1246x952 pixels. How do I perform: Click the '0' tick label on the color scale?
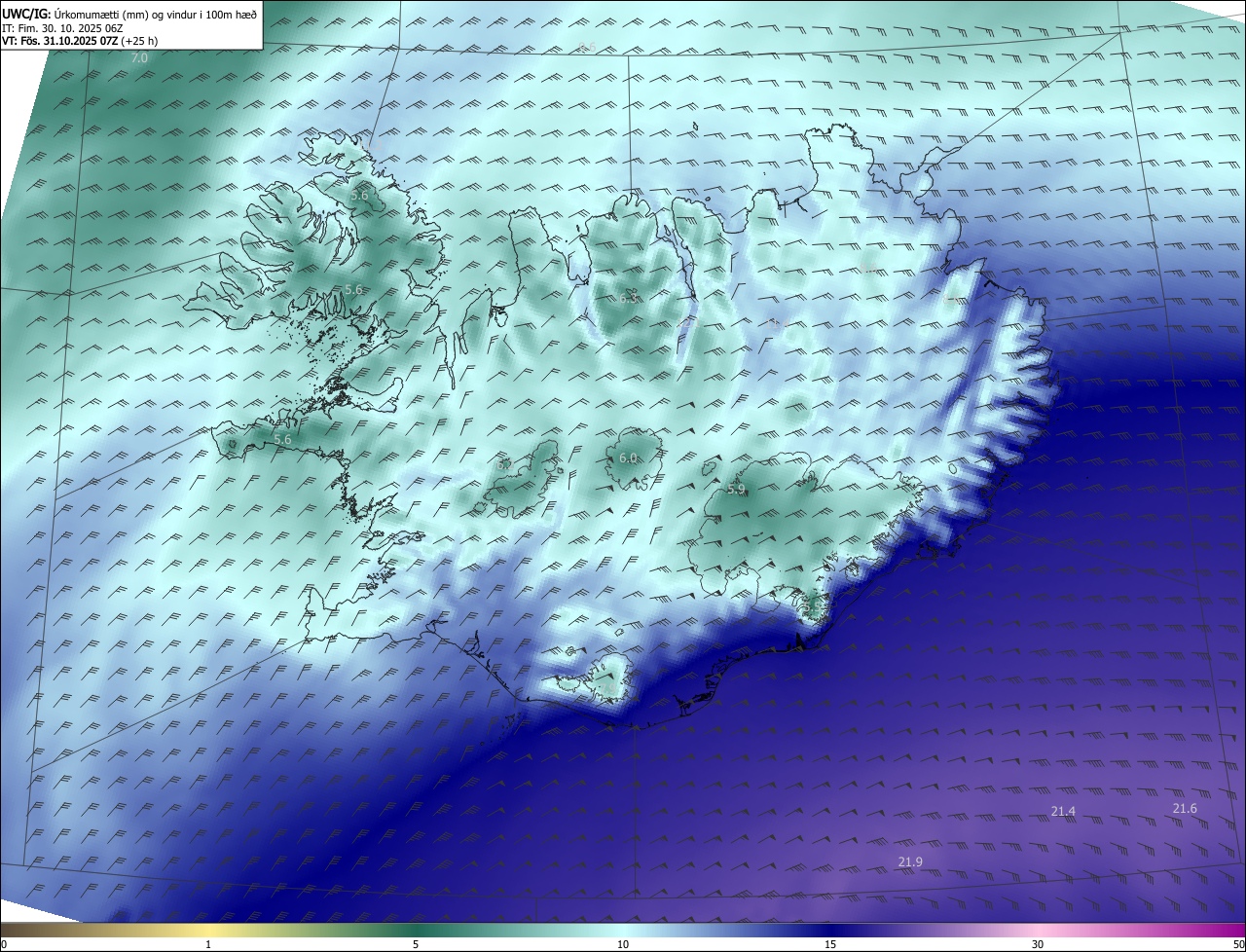pyautogui.click(x=4, y=944)
